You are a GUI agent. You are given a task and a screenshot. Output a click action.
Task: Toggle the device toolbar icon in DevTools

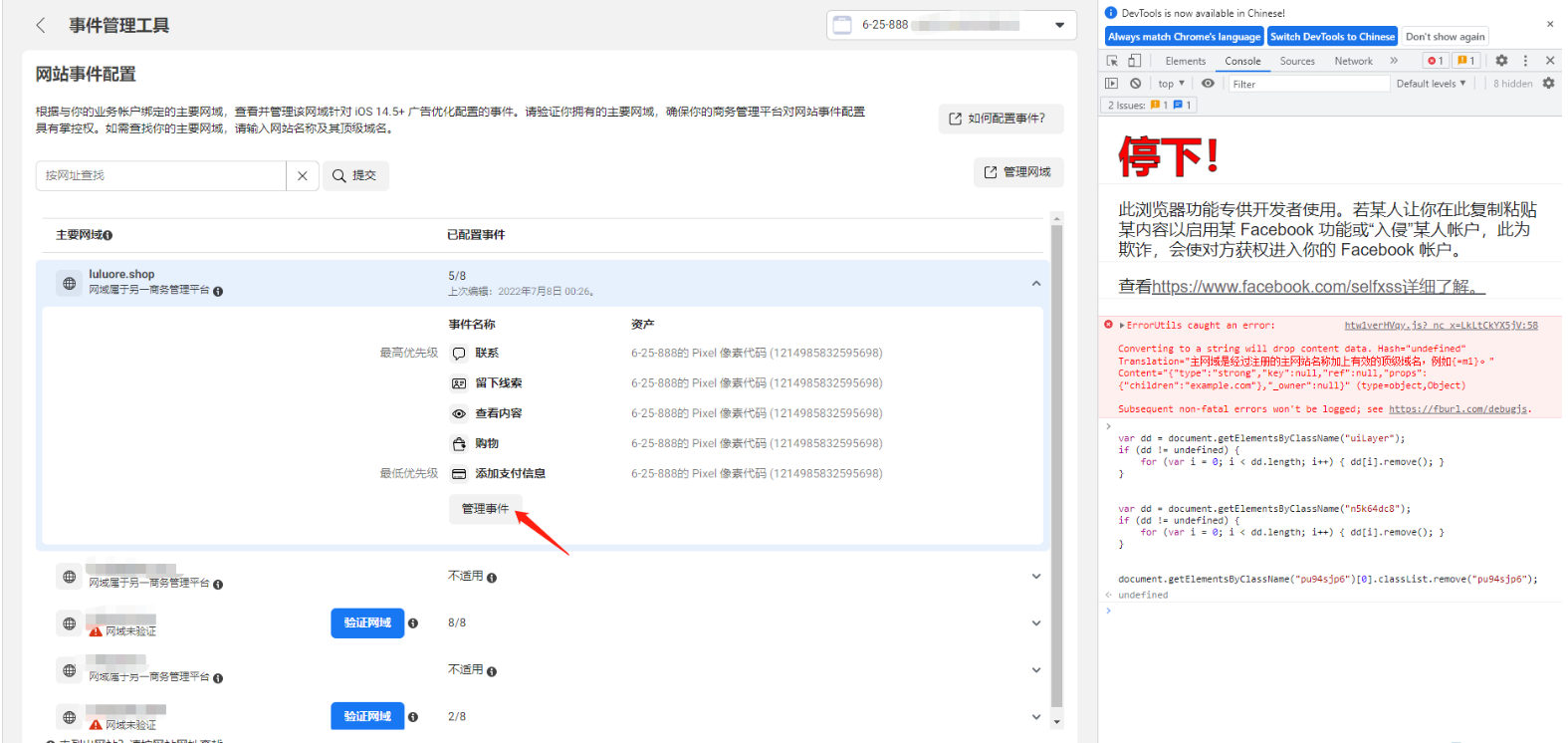click(x=1134, y=61)
